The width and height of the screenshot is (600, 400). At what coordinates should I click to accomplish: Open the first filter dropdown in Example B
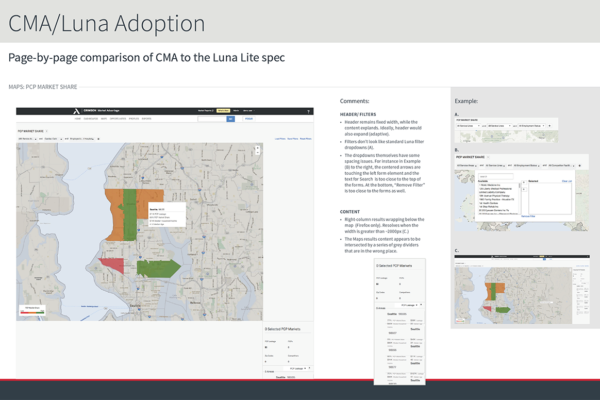click(x=466, y=165)
